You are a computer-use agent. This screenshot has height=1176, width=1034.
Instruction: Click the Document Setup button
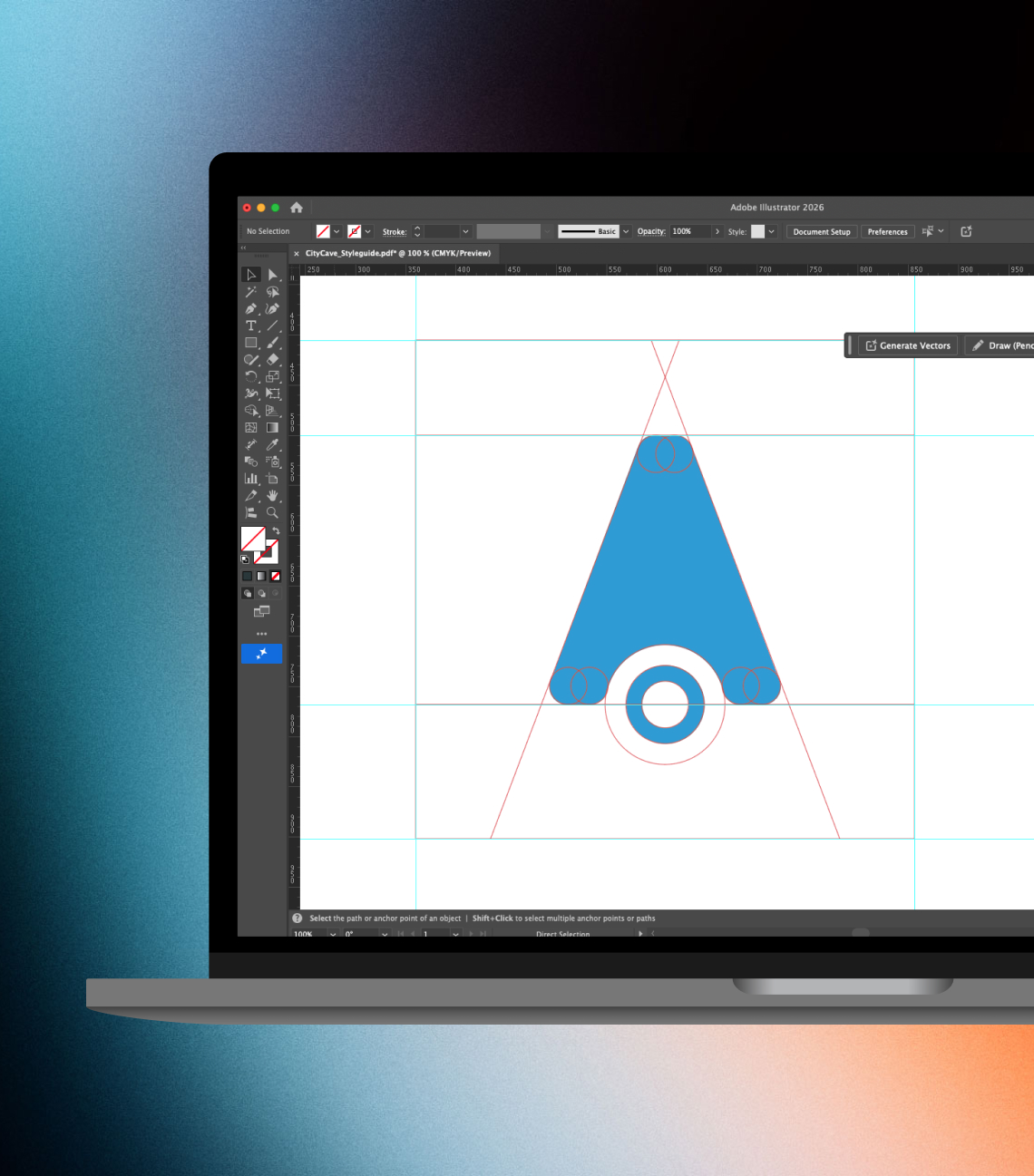point(821,231)
